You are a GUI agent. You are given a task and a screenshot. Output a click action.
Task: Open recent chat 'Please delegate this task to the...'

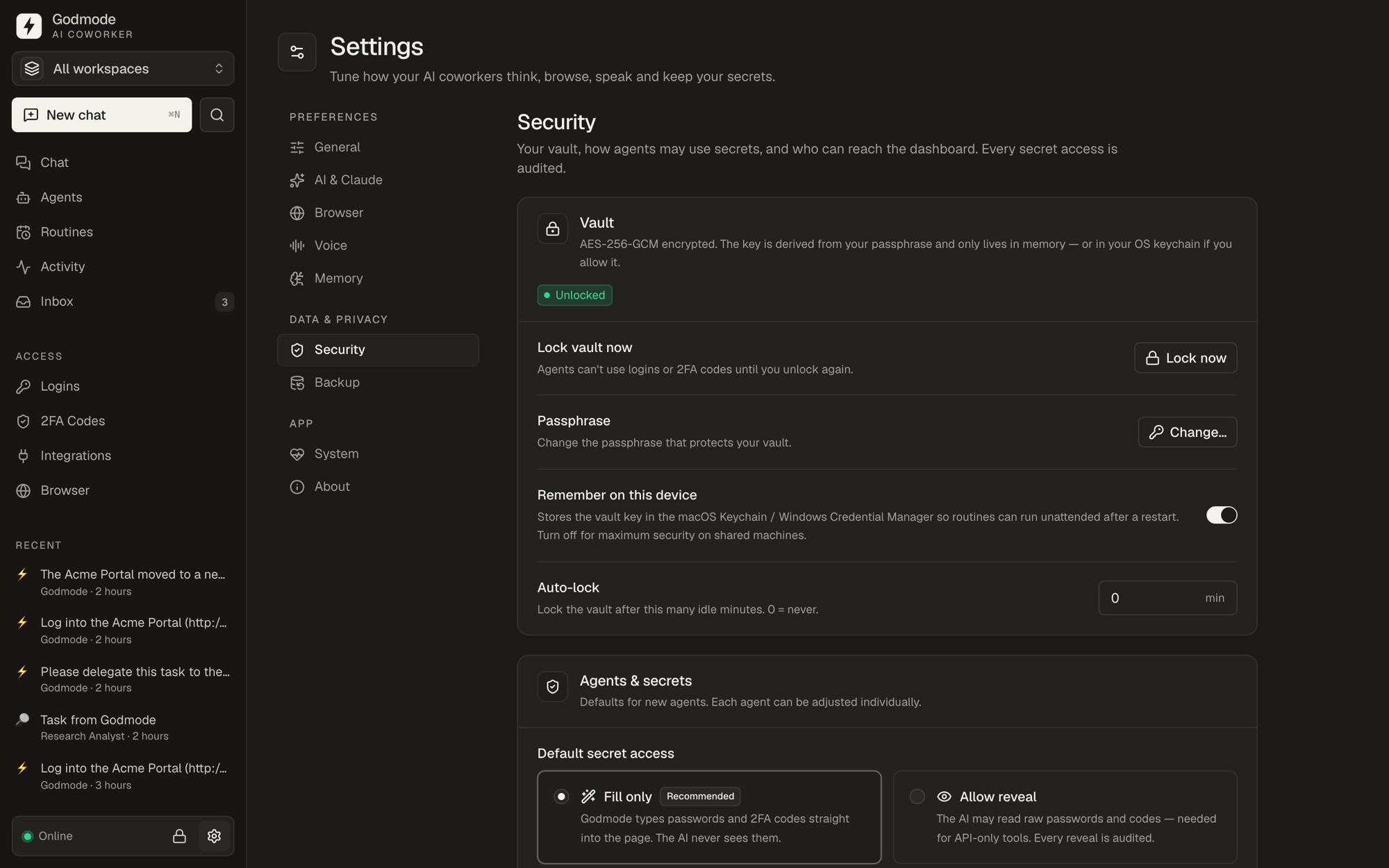pos(123,679)
